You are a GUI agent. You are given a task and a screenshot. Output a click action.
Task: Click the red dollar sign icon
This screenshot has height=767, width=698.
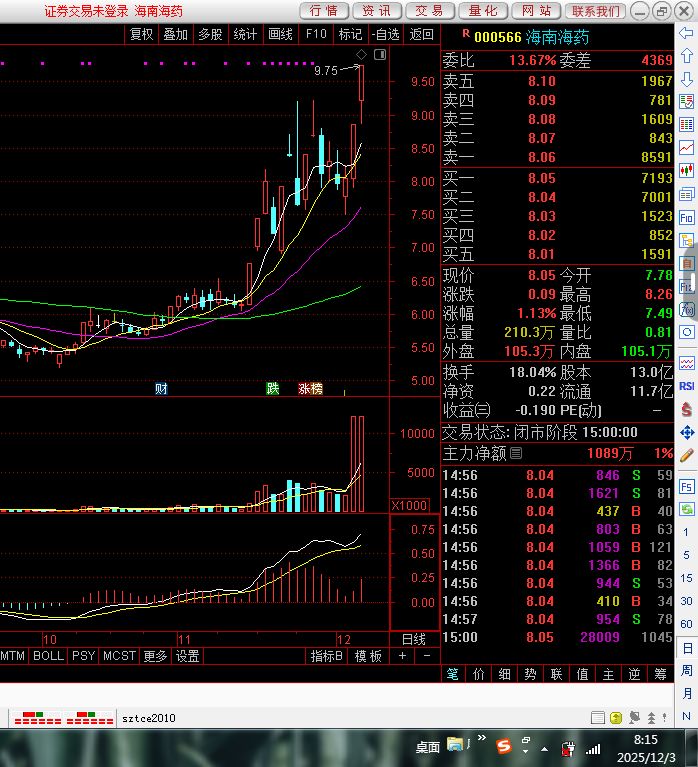point(686,409)
